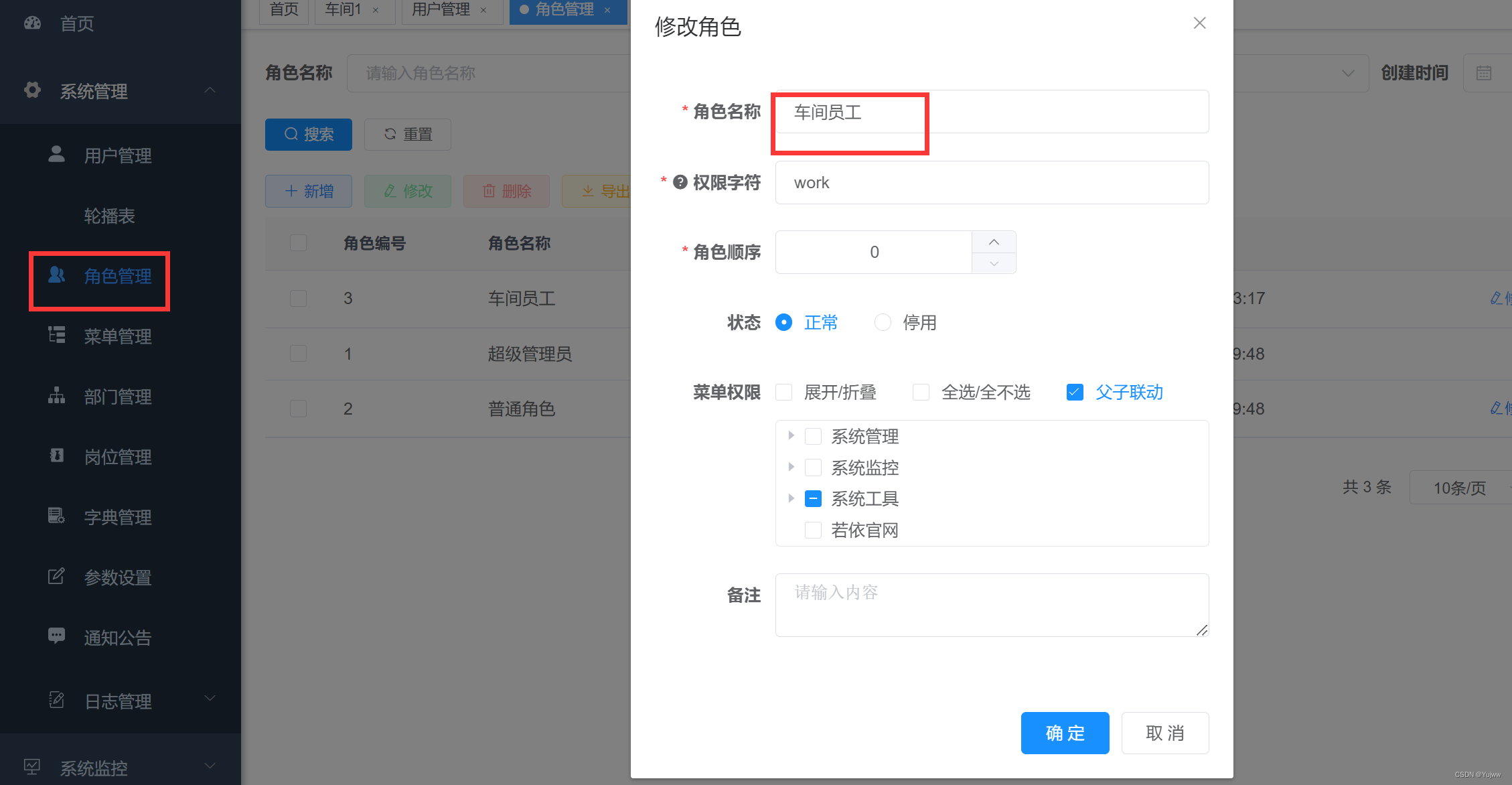Click the 字典管理 icon in sidebar
Viewport: 1512px width, 785px height.
tap(56, 516)
